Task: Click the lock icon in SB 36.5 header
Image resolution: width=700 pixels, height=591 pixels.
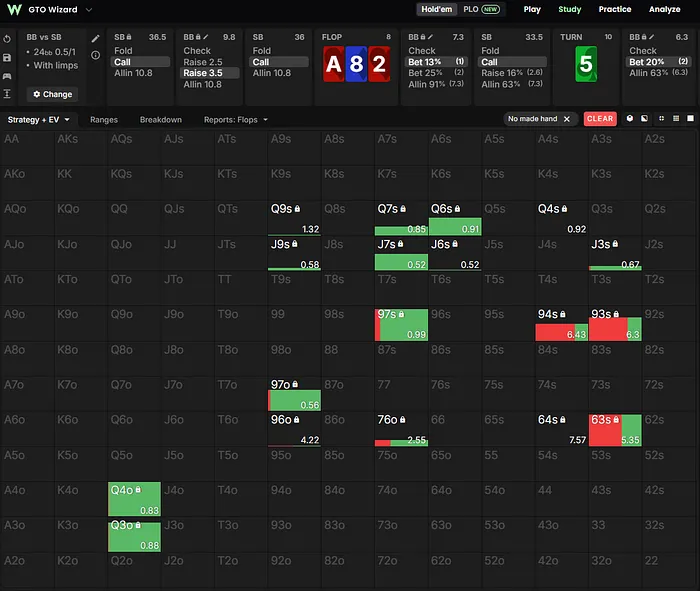Action: 129,37
